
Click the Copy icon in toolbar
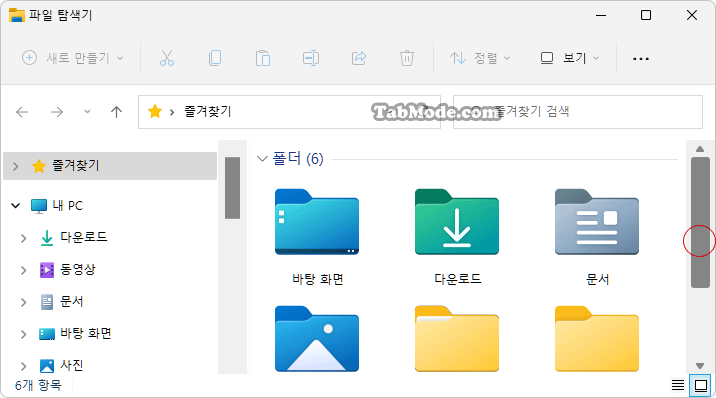click(x=215, y=58)
